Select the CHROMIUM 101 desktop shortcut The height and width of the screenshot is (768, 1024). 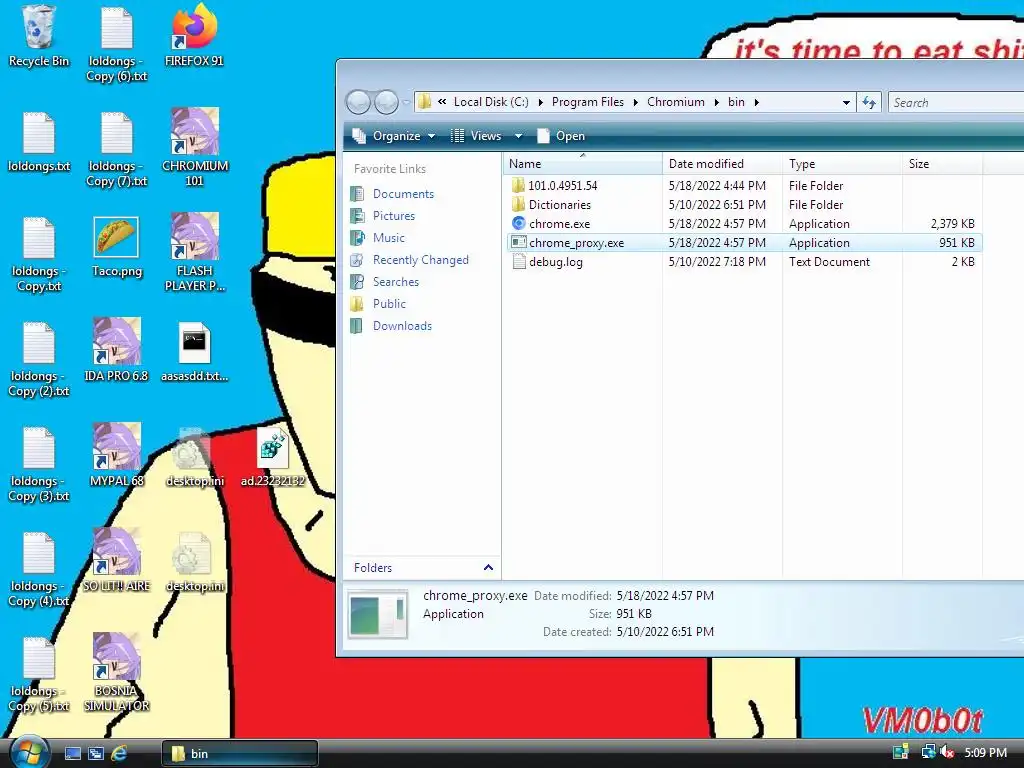195,148
